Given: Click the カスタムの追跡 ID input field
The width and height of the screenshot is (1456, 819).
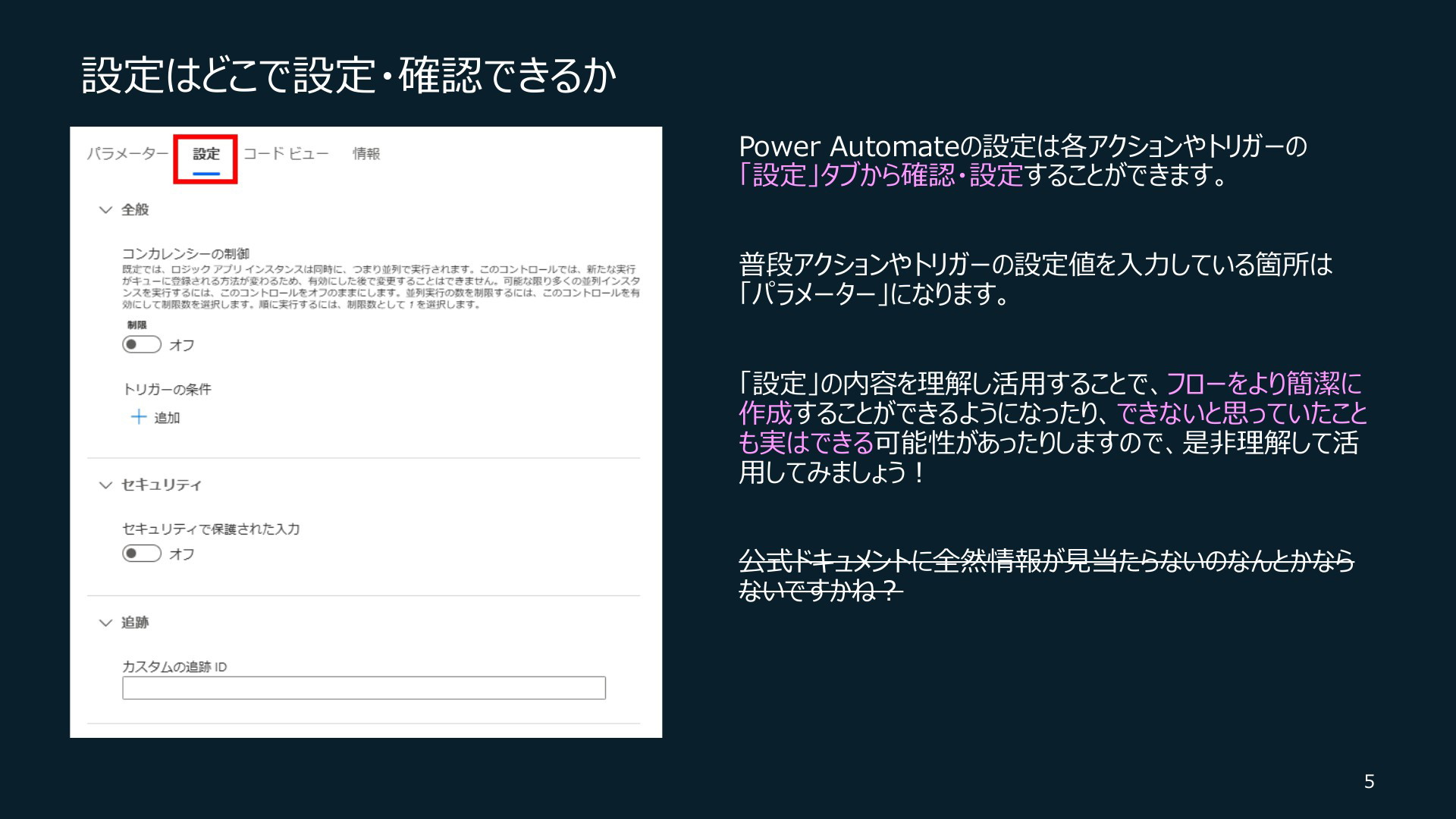Looking at the screenshot, I should 364,688.
